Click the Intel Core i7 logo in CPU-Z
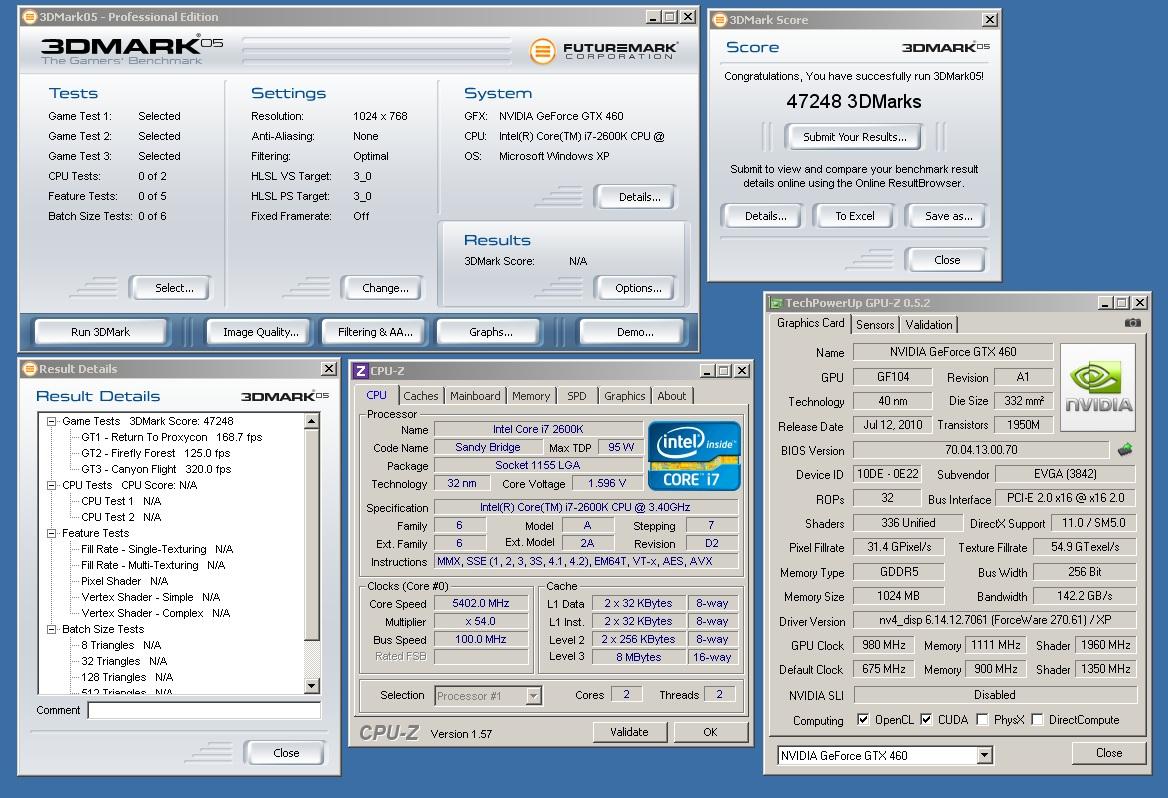Image resolution: width=1168 pixels, height=798 pixels. click(x=694, y=456)
